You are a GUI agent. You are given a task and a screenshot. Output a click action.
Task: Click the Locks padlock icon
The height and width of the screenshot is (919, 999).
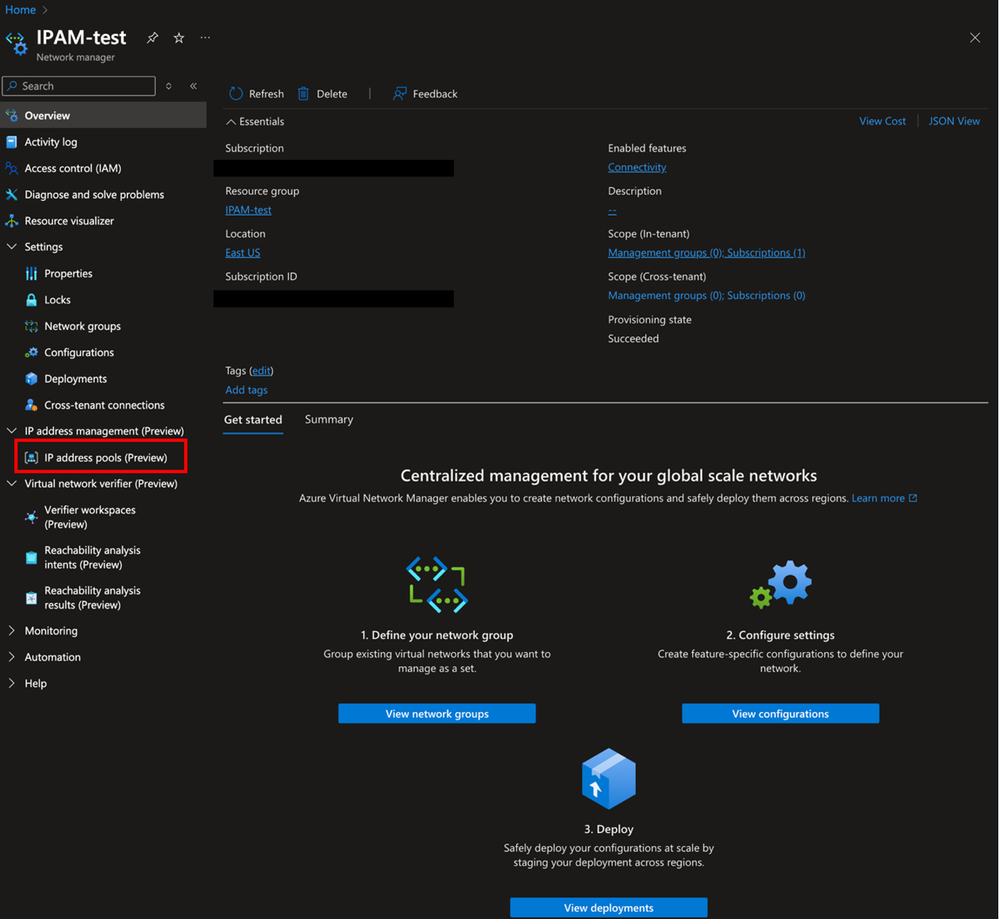(31, 300)
